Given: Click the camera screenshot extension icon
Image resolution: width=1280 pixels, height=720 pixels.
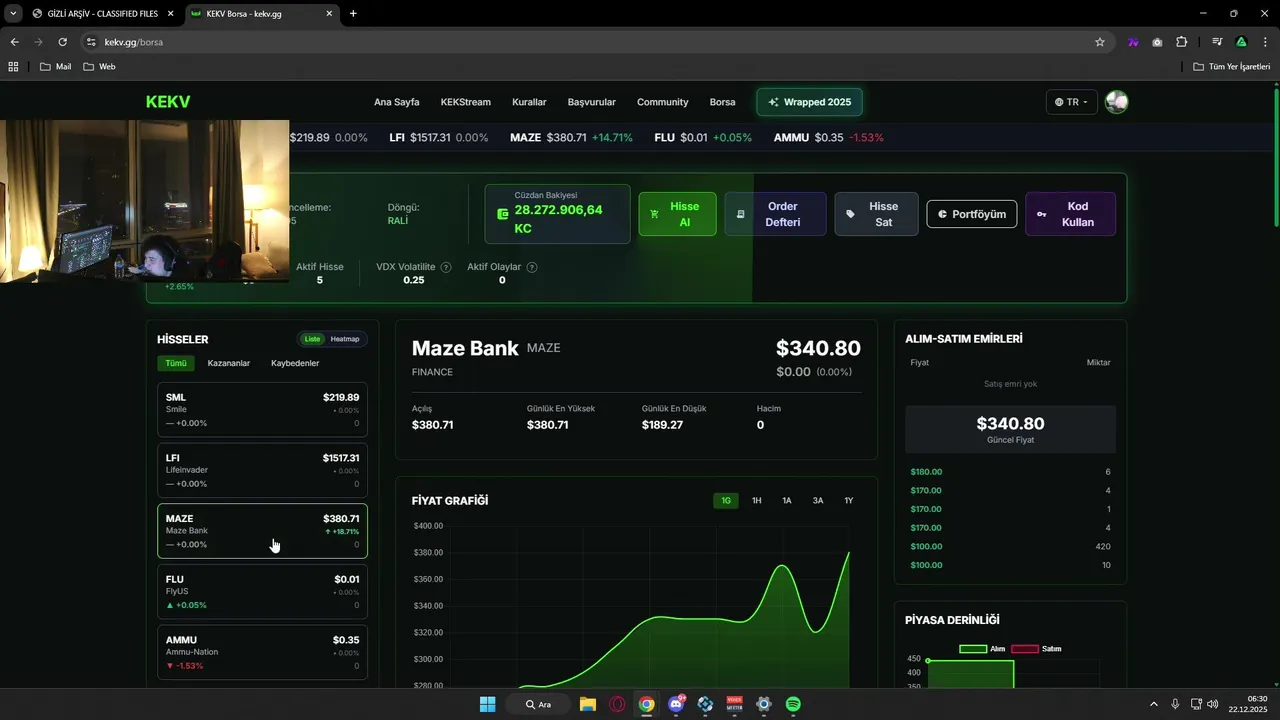Looking at the screenshot, I should 1157,42.
